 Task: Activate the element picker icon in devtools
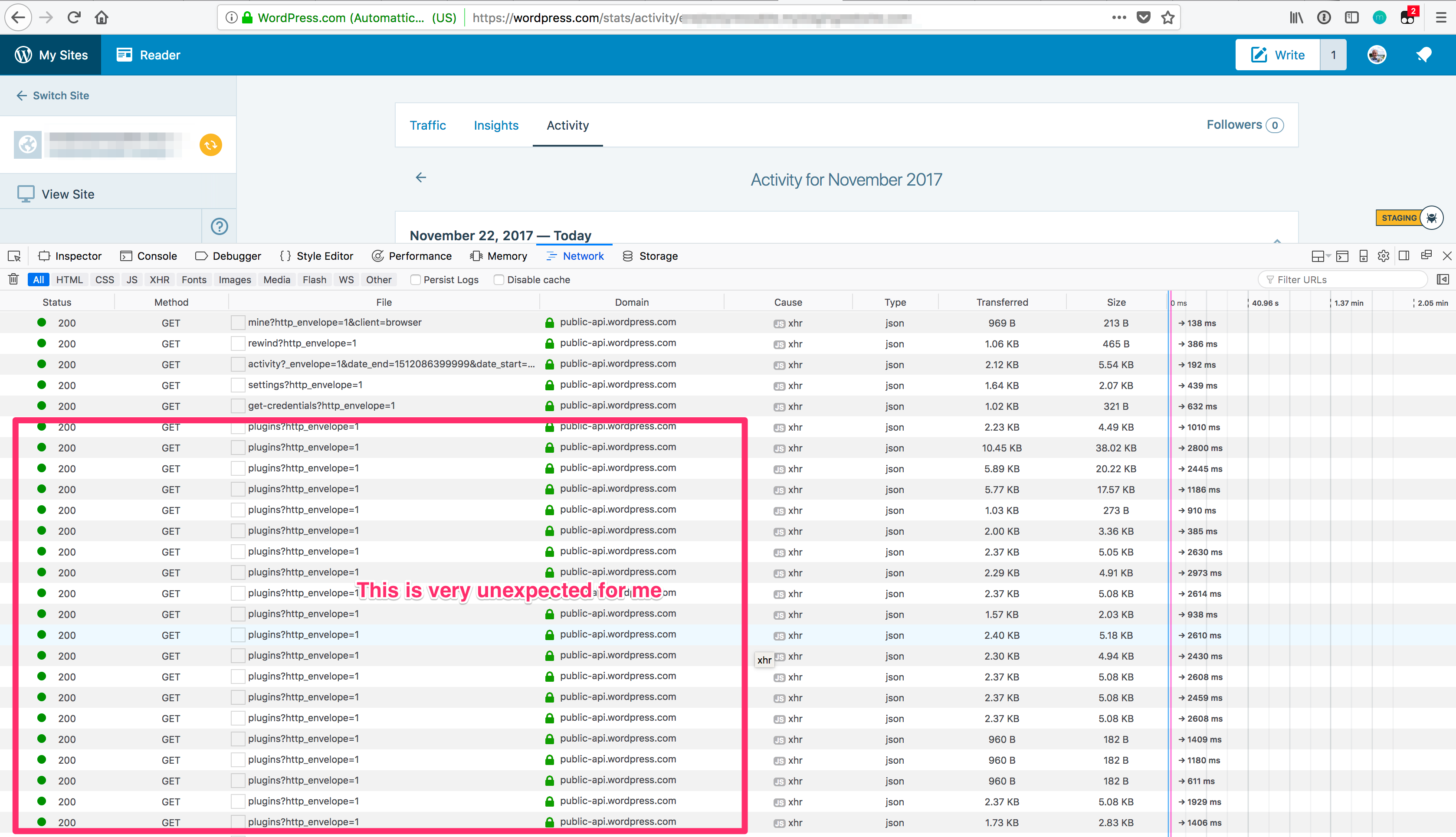click(14, 256)
